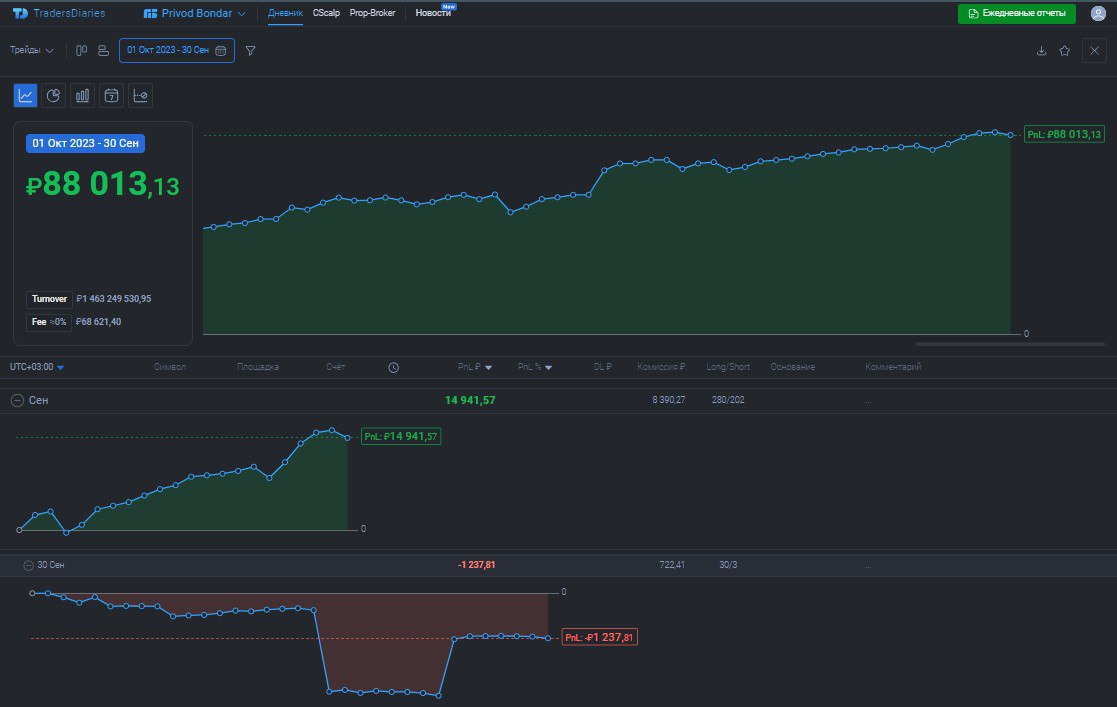Open the Новости tab
1117x707 pixels.
433,13
